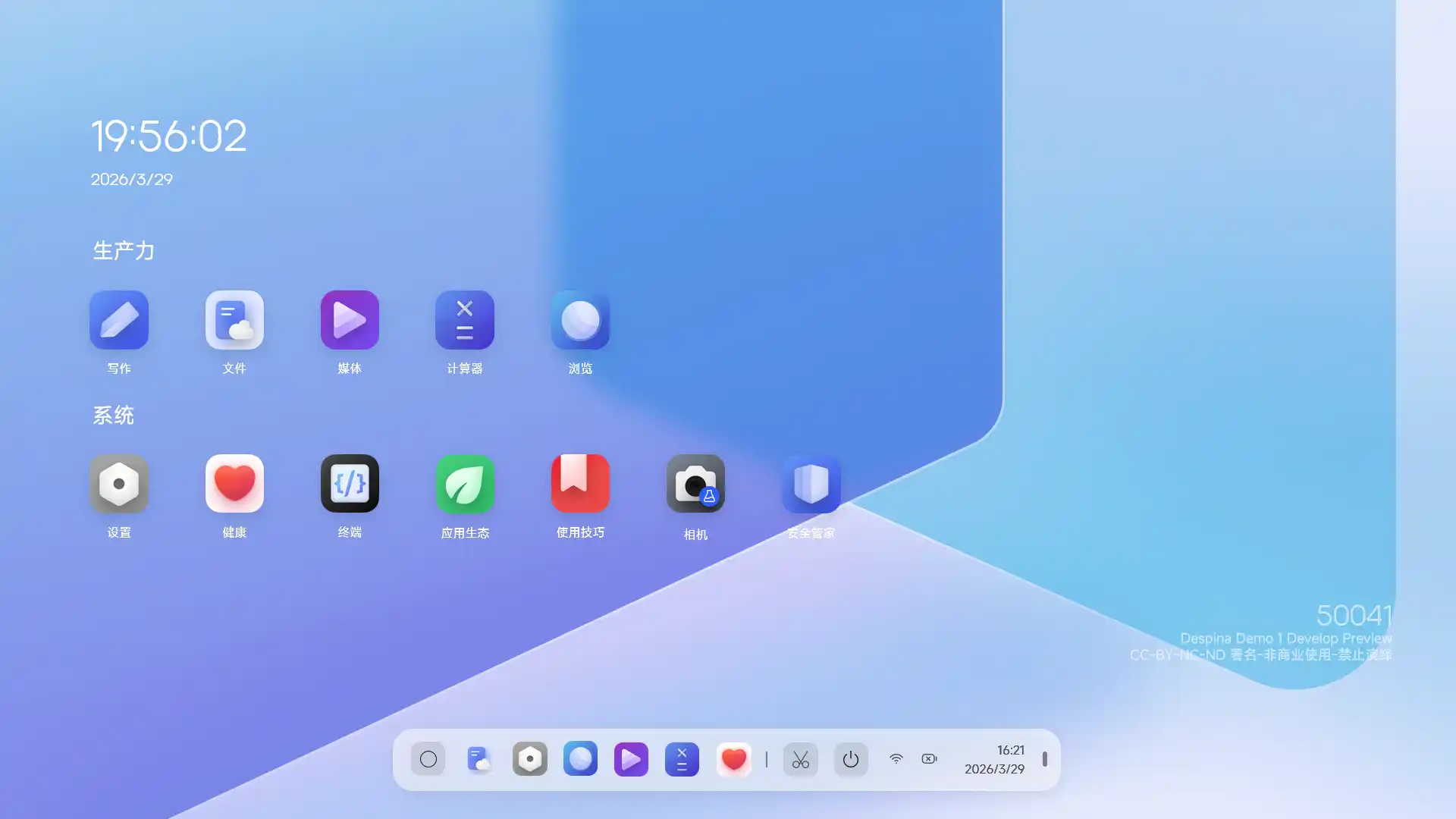Open the 应用生态 app store icon
The width and height of the screenshot is (1456, 819).
click(465, 484)
